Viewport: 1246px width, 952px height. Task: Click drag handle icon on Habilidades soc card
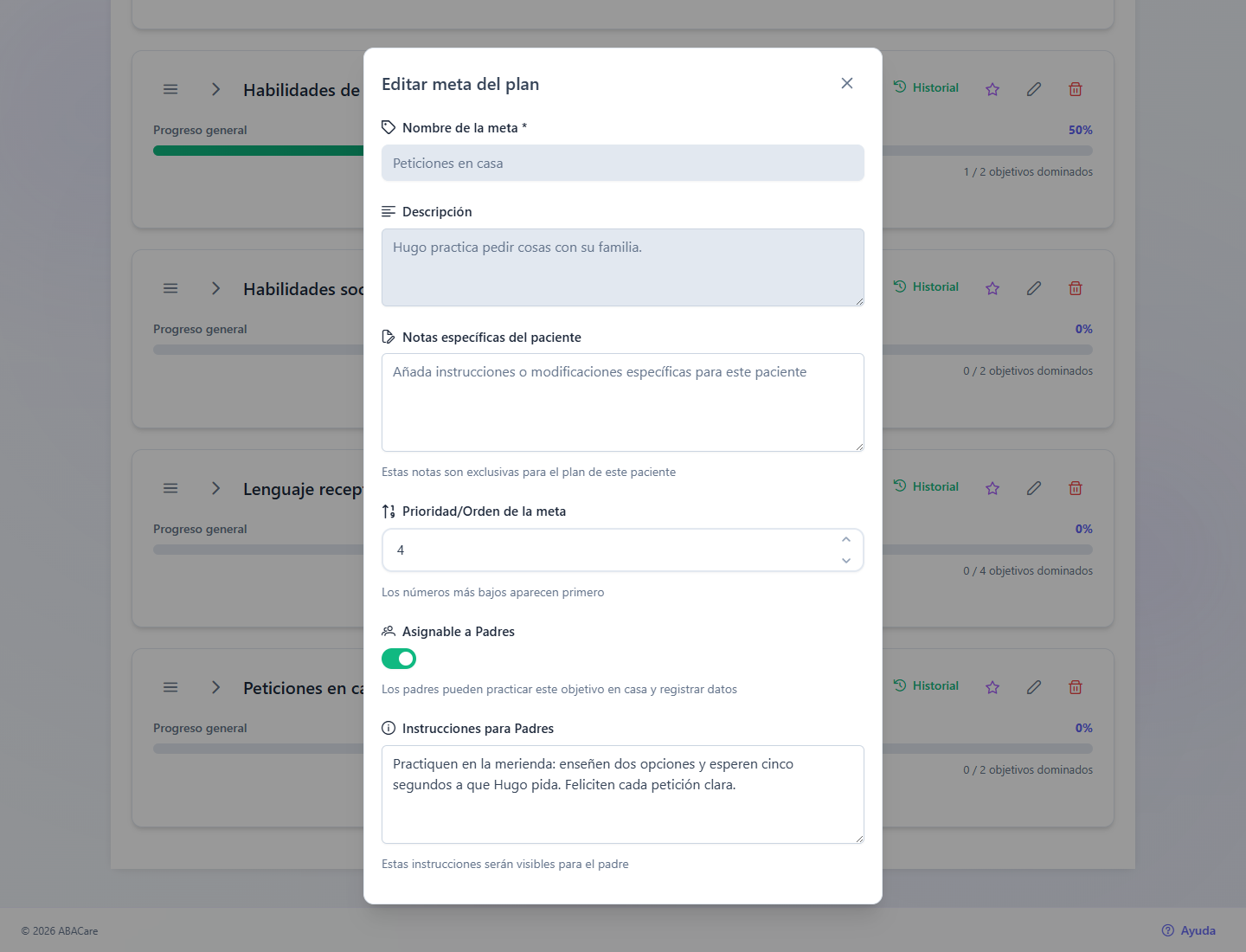(170, 288)
